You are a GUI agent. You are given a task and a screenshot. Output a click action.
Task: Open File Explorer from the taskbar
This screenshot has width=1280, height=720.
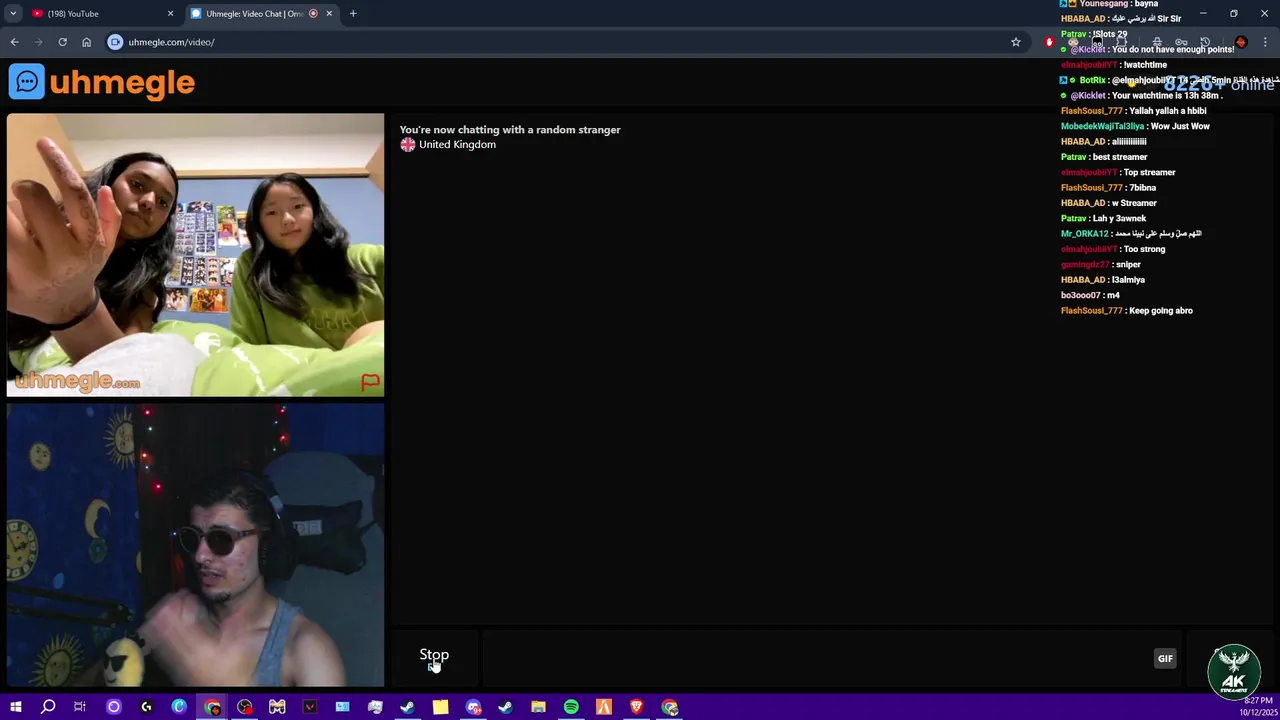[538, 707]
